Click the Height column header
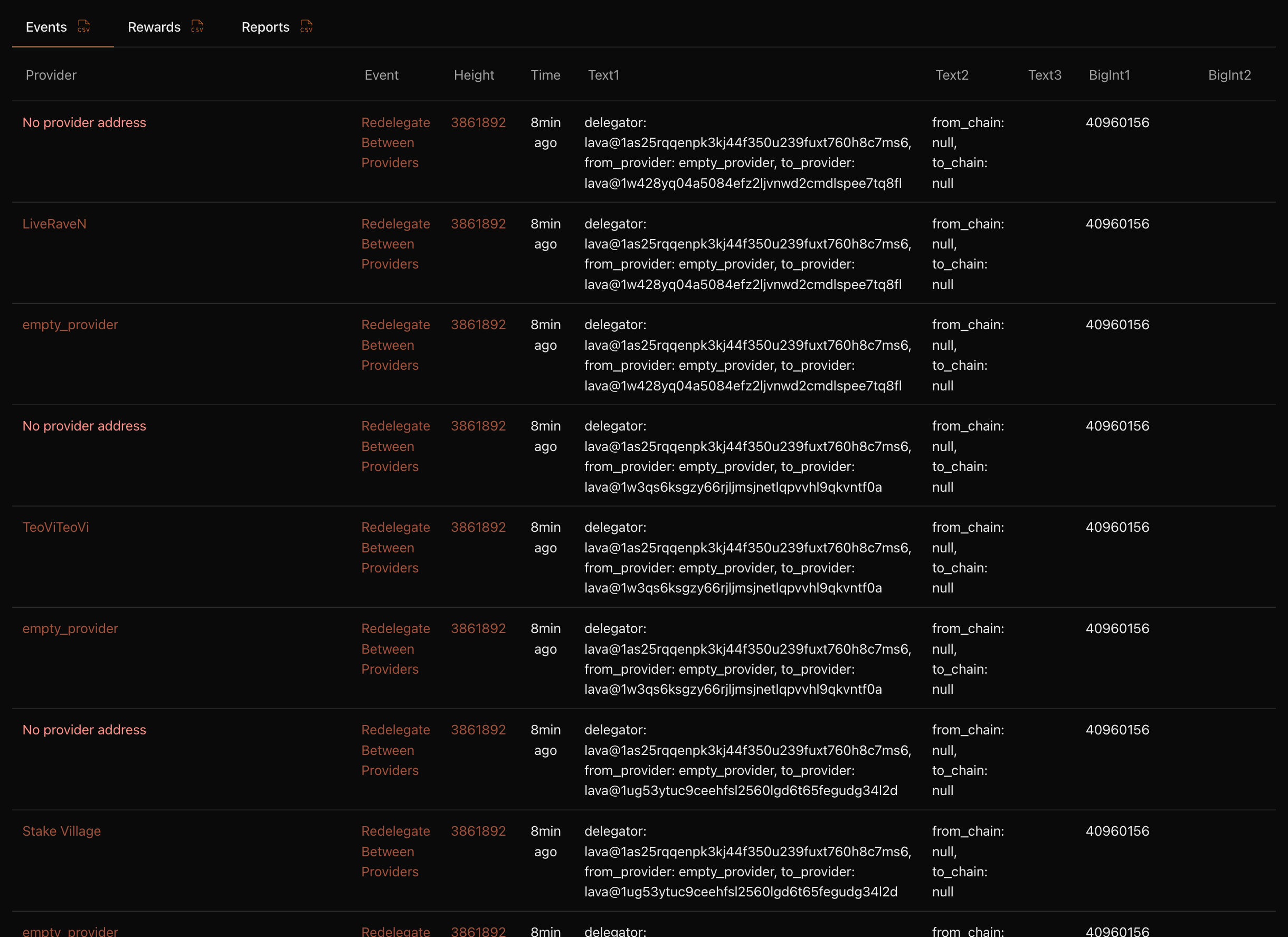This screenshot has height=937, width=1288. tap(473, 75)
